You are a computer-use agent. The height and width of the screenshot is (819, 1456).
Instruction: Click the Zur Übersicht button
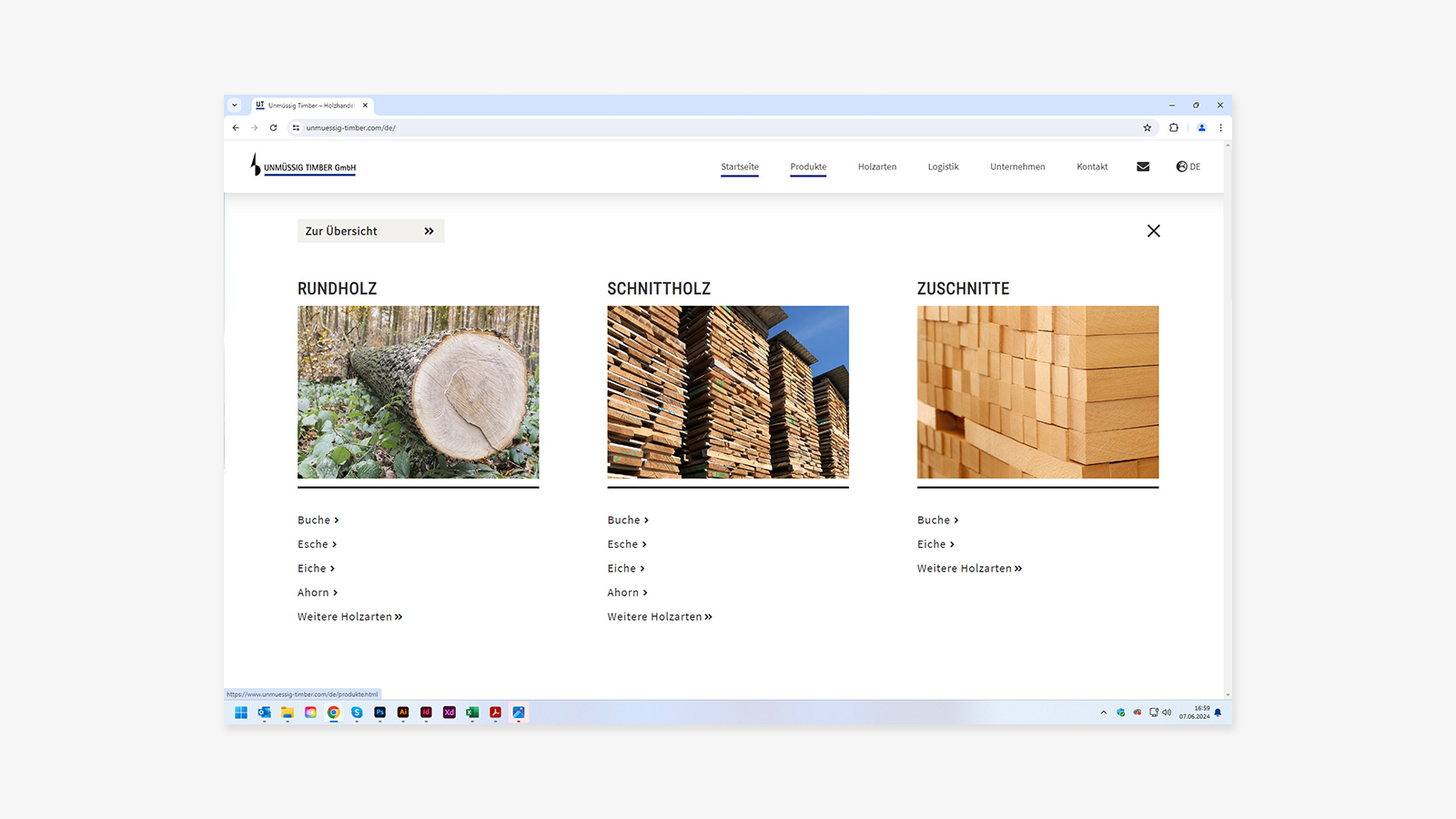370,231
